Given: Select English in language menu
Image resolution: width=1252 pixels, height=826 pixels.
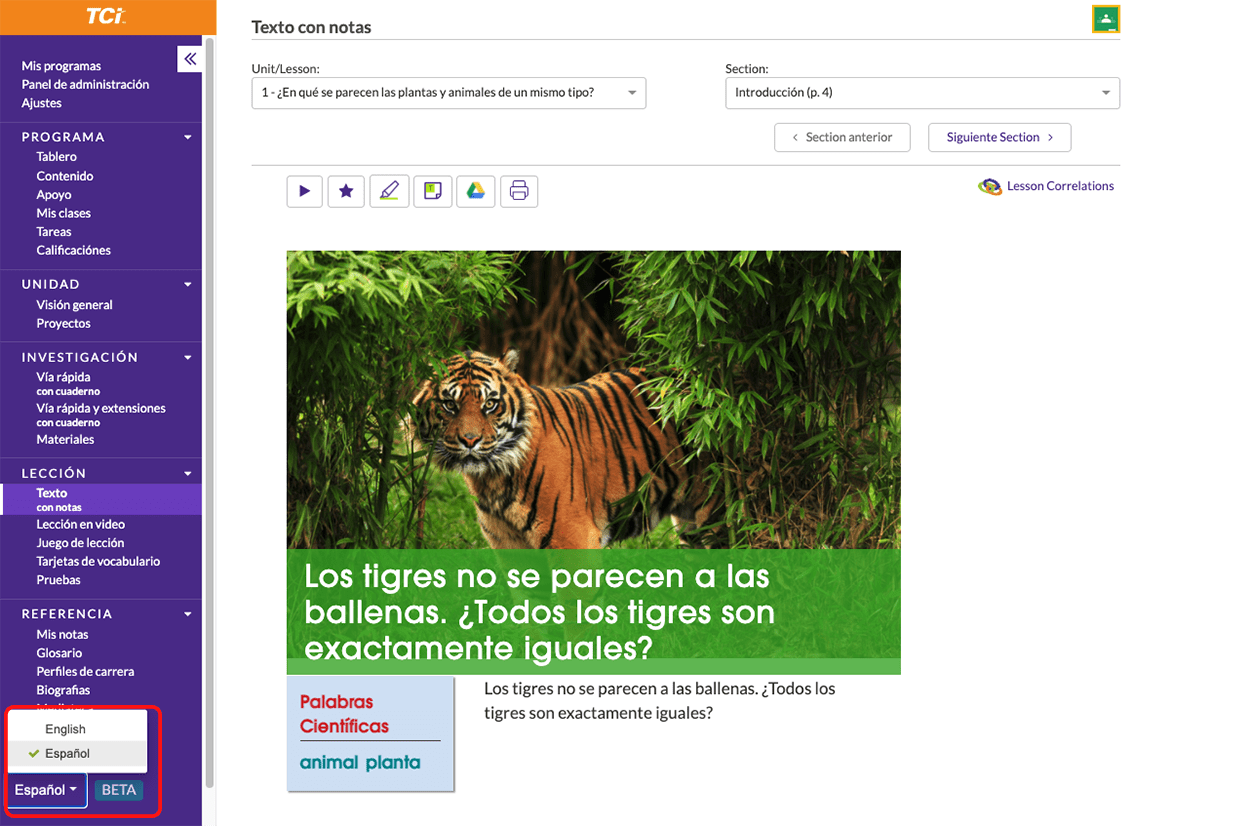Looking at the screenshot, I should [66, 729].
